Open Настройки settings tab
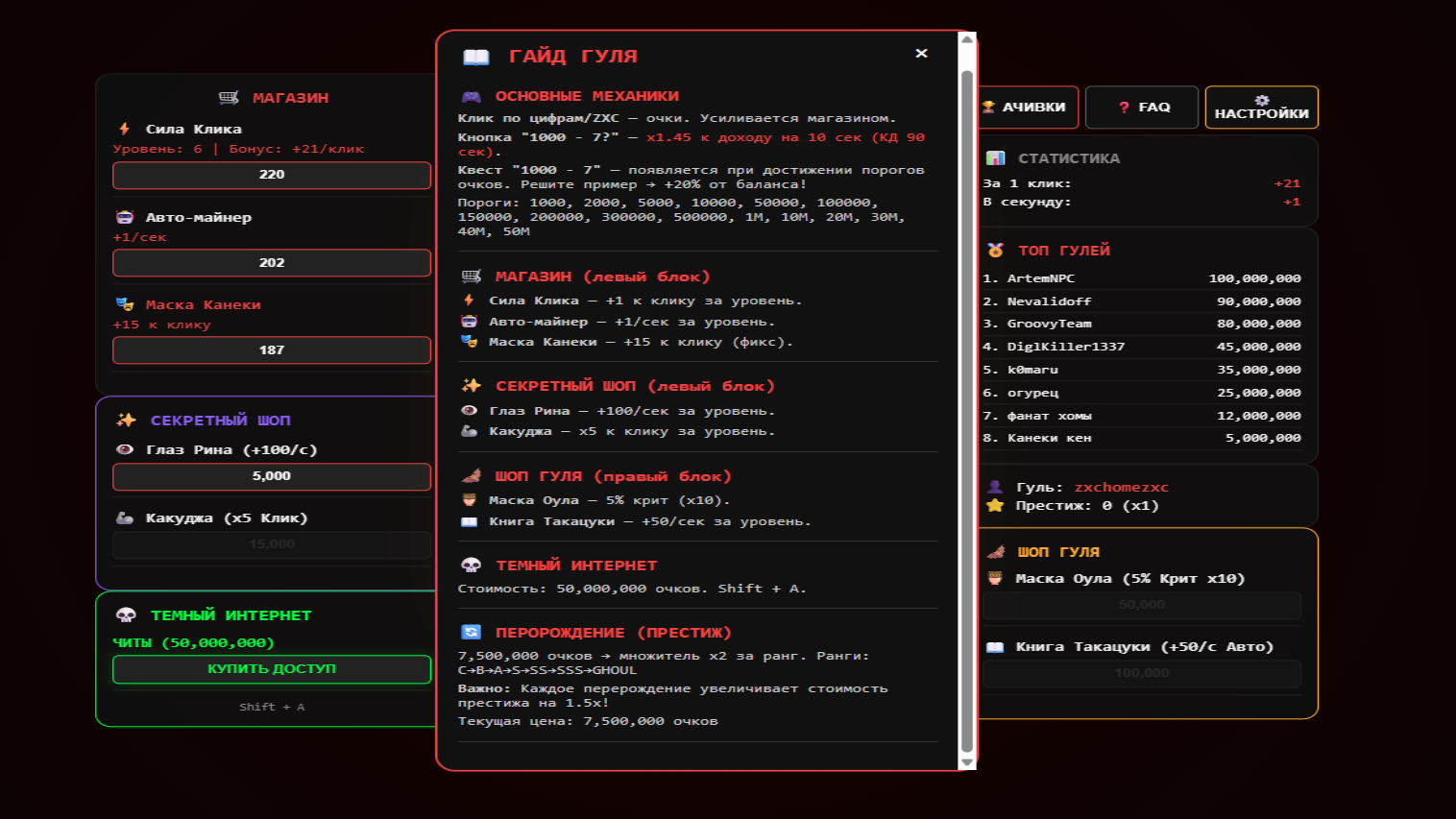The height and width of the screenshot is (819, 1456). 1261,108
